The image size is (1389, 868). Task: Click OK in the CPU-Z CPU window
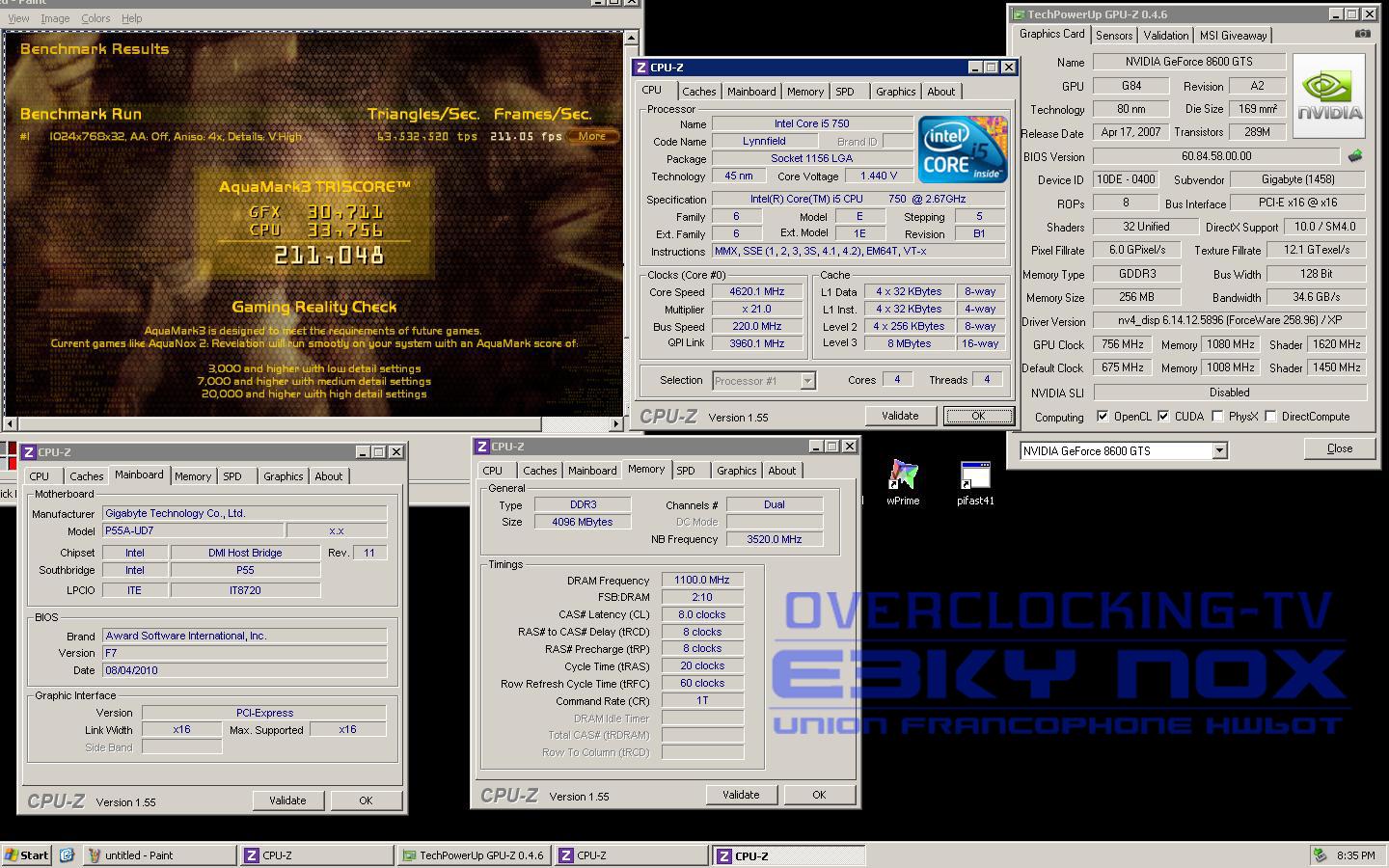click(978, 416)
